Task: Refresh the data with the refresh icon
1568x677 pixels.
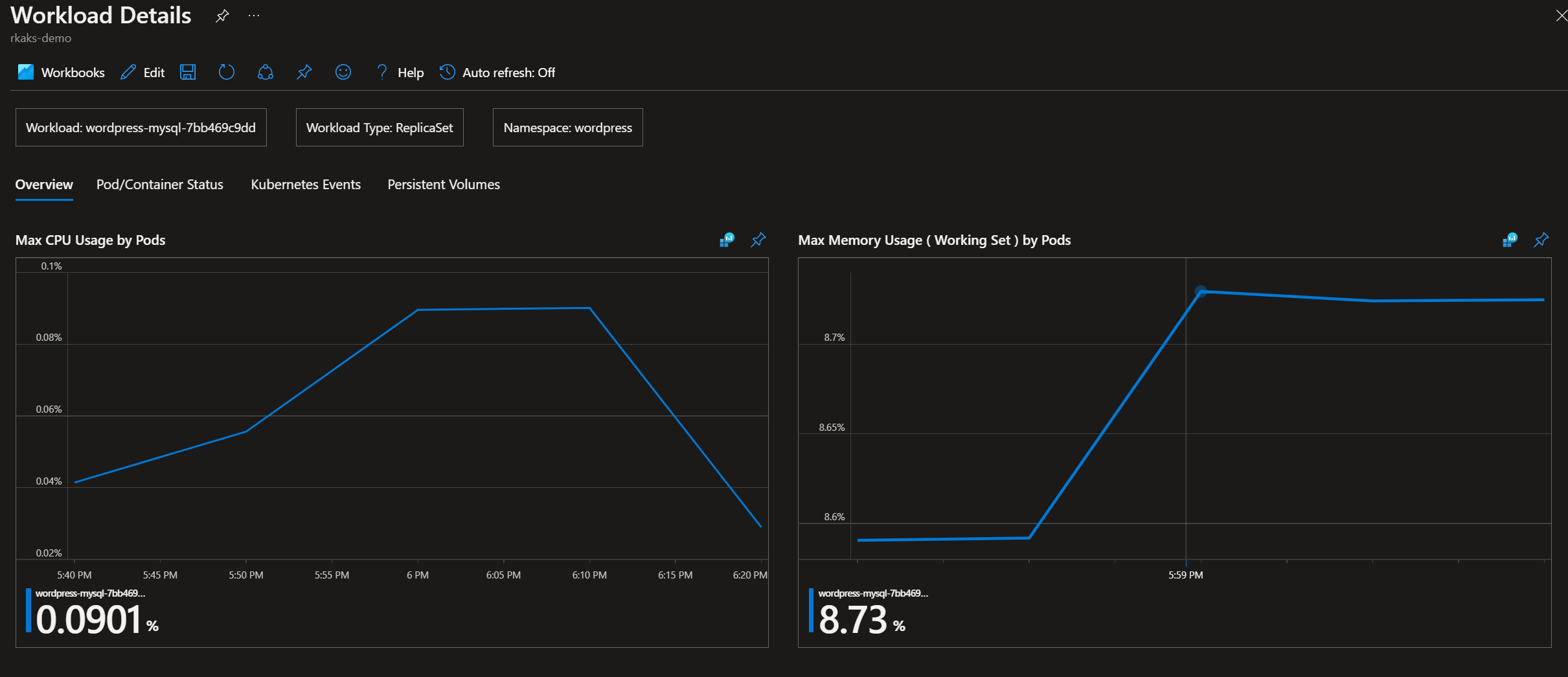Action: tap(226, 73)
